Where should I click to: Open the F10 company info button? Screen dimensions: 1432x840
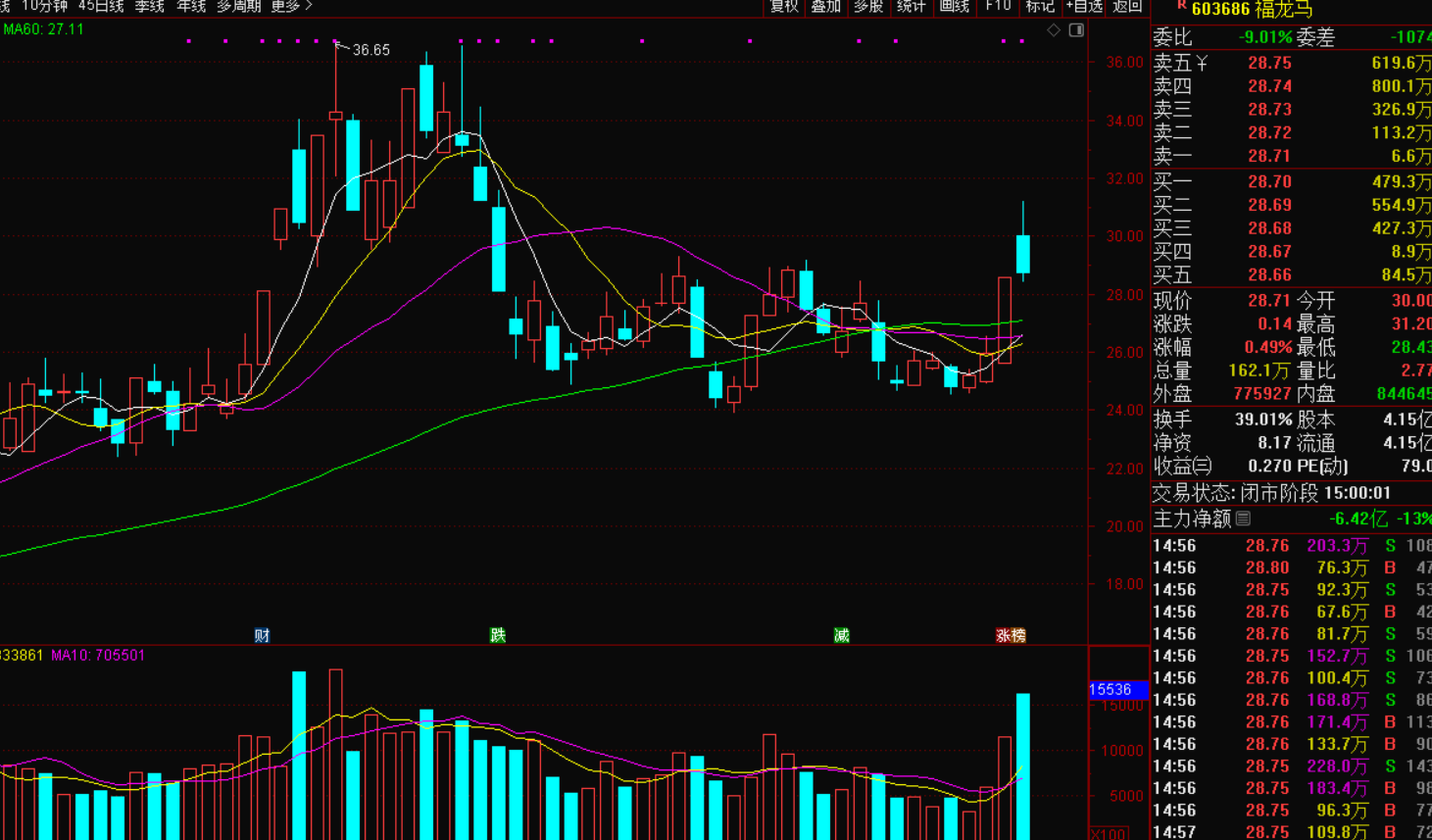998,6
